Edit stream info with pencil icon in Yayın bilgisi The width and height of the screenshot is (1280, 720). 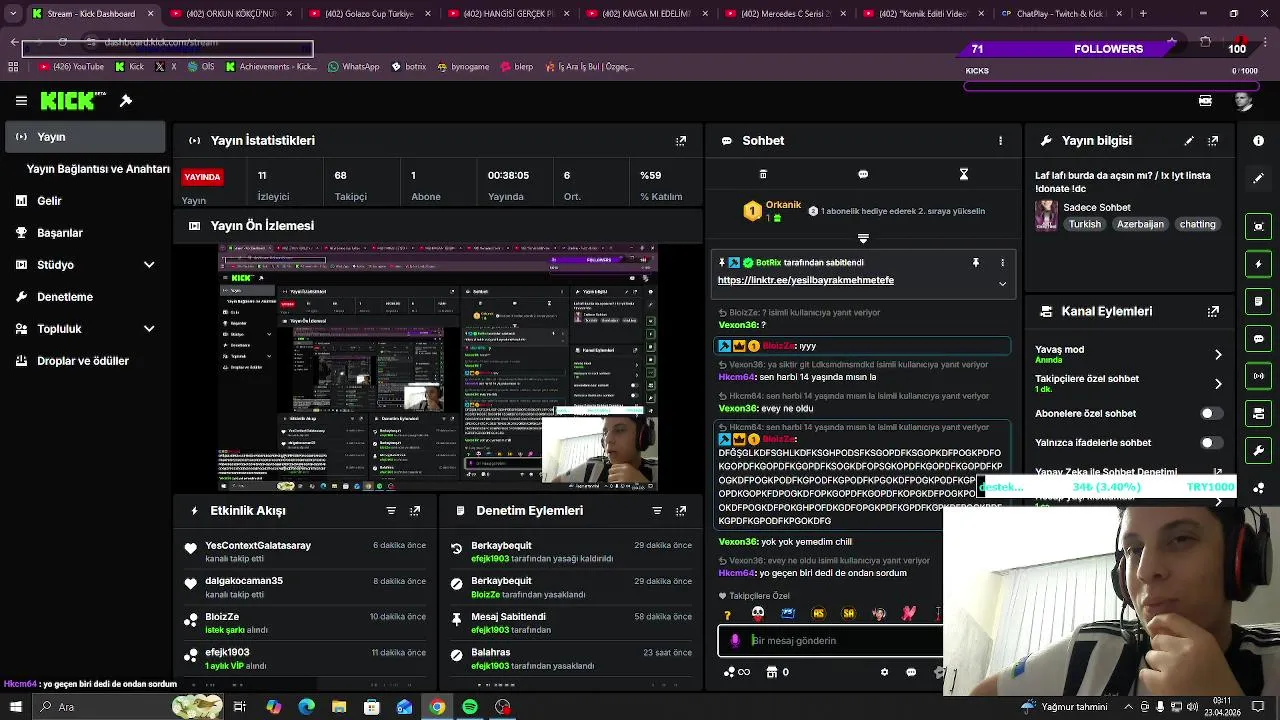click(x=1189, y=141)
